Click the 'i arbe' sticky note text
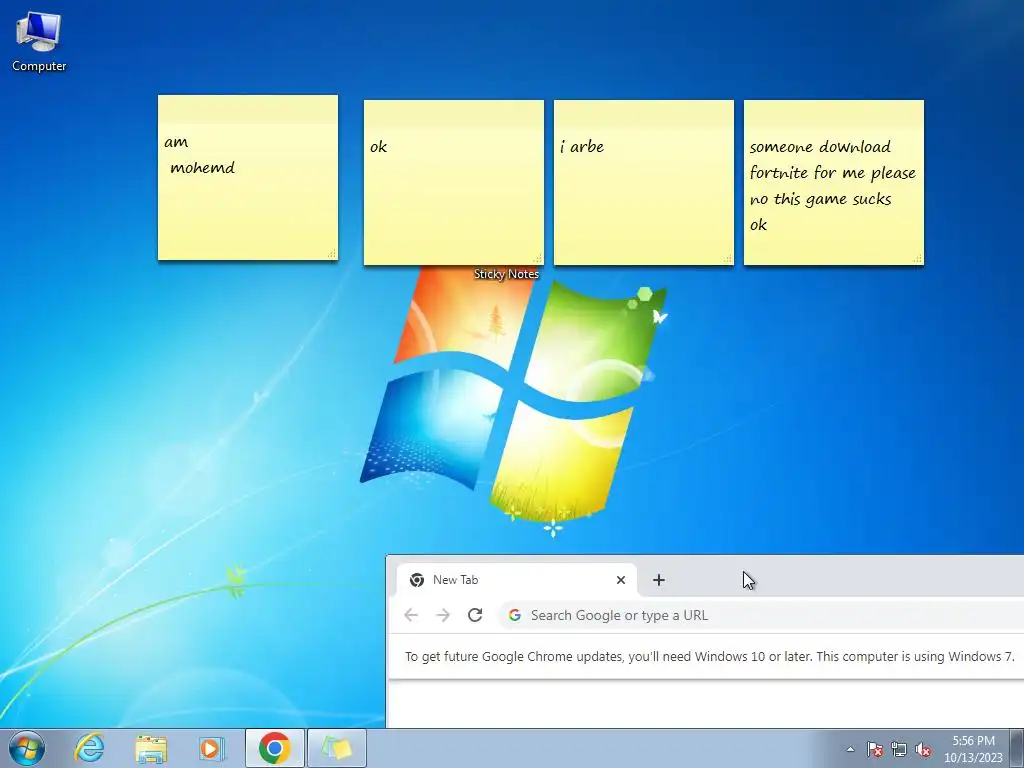Viewport: 1024px width, 768px height. pyautogui.click(x=582, y=147)
